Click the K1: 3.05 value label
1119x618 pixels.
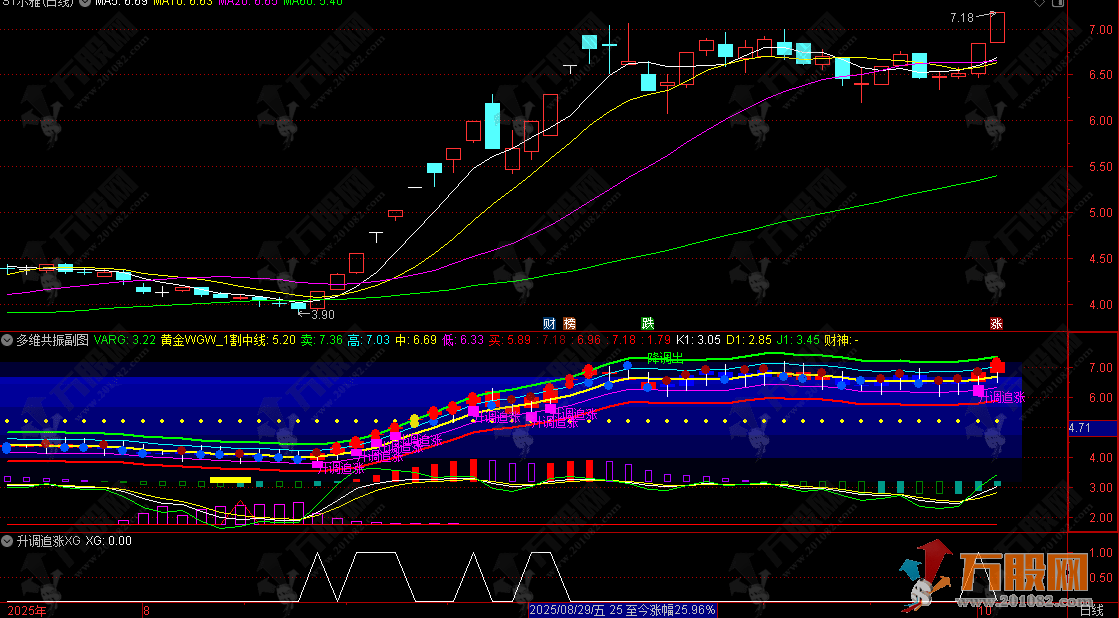(x=698, y=340)
